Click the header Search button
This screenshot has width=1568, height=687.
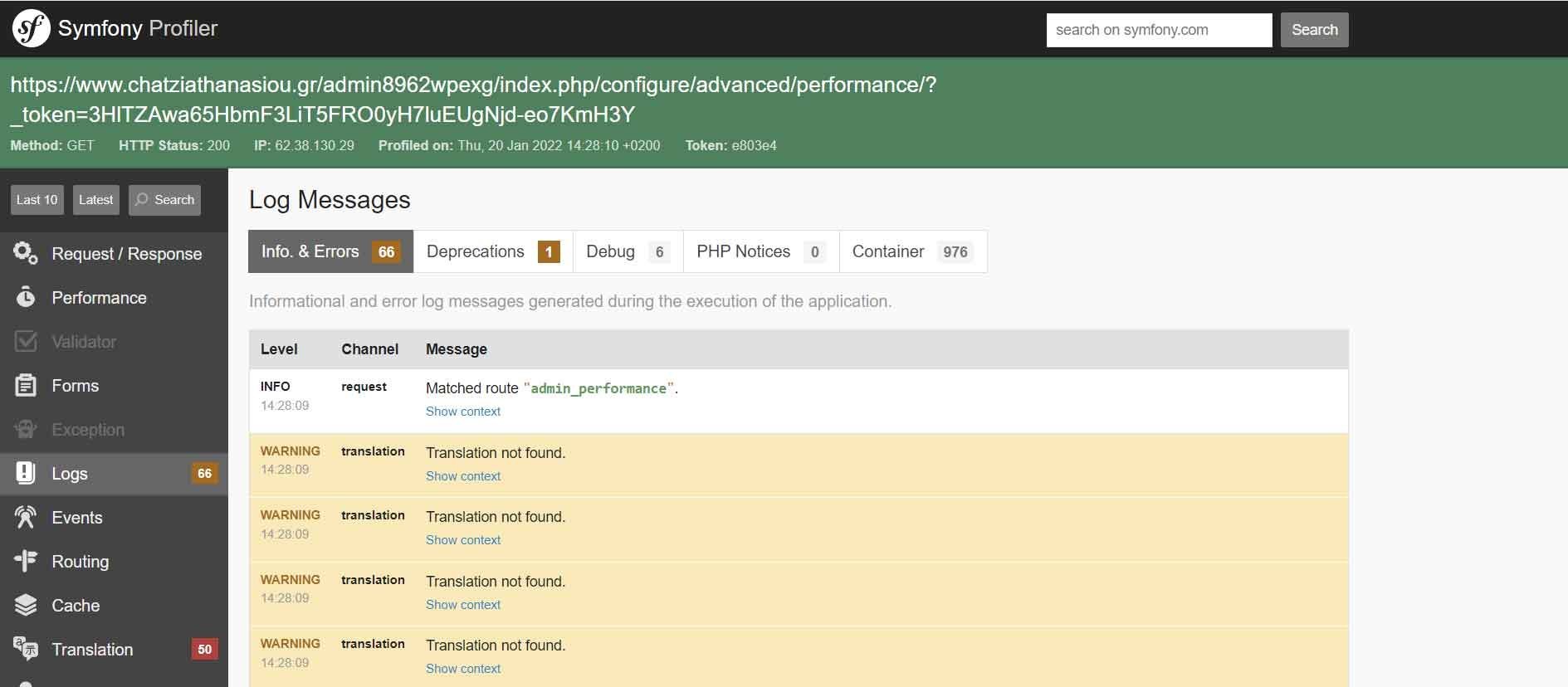point(1314,30)
